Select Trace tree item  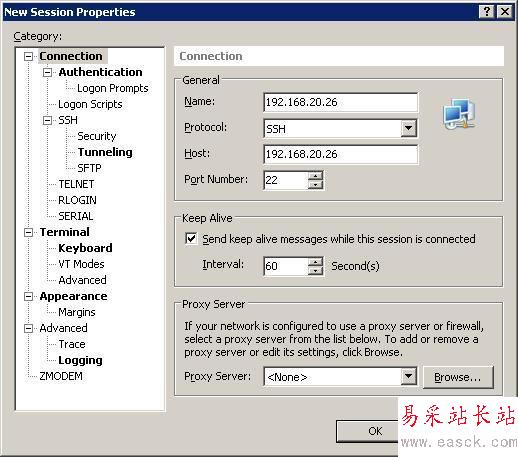(x=72, y=344)
